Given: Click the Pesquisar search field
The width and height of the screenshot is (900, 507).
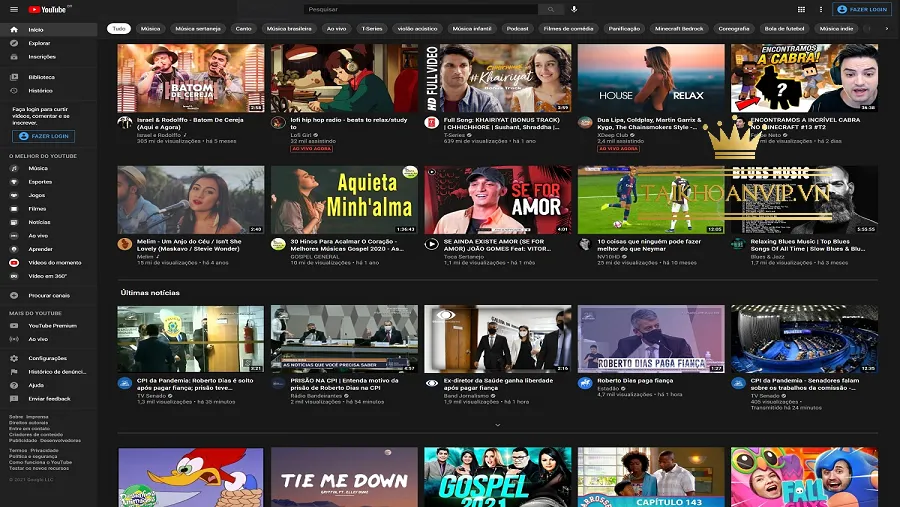Looking at the screenshot, I should pyautogui.click(x=421, y=9).
